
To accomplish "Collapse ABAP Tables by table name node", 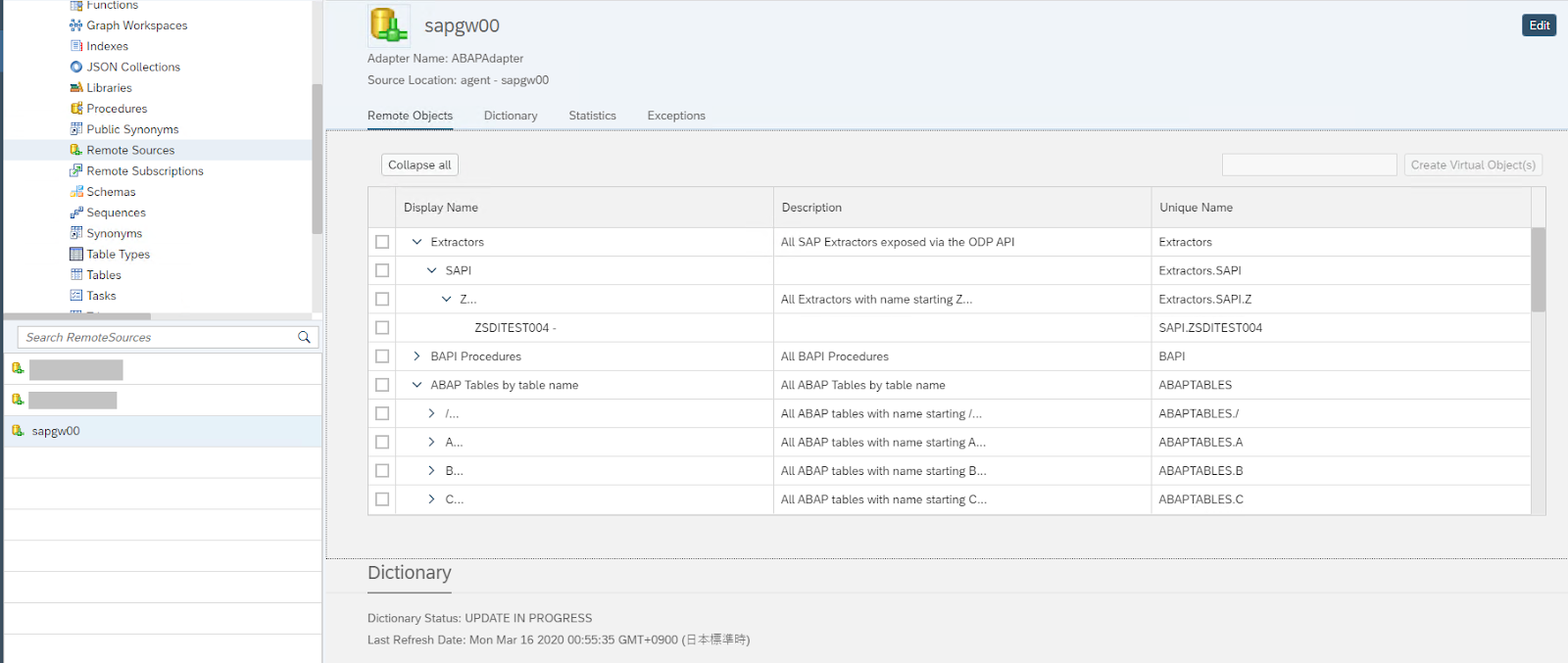I will pyautogui.click(x=416, y=385).
